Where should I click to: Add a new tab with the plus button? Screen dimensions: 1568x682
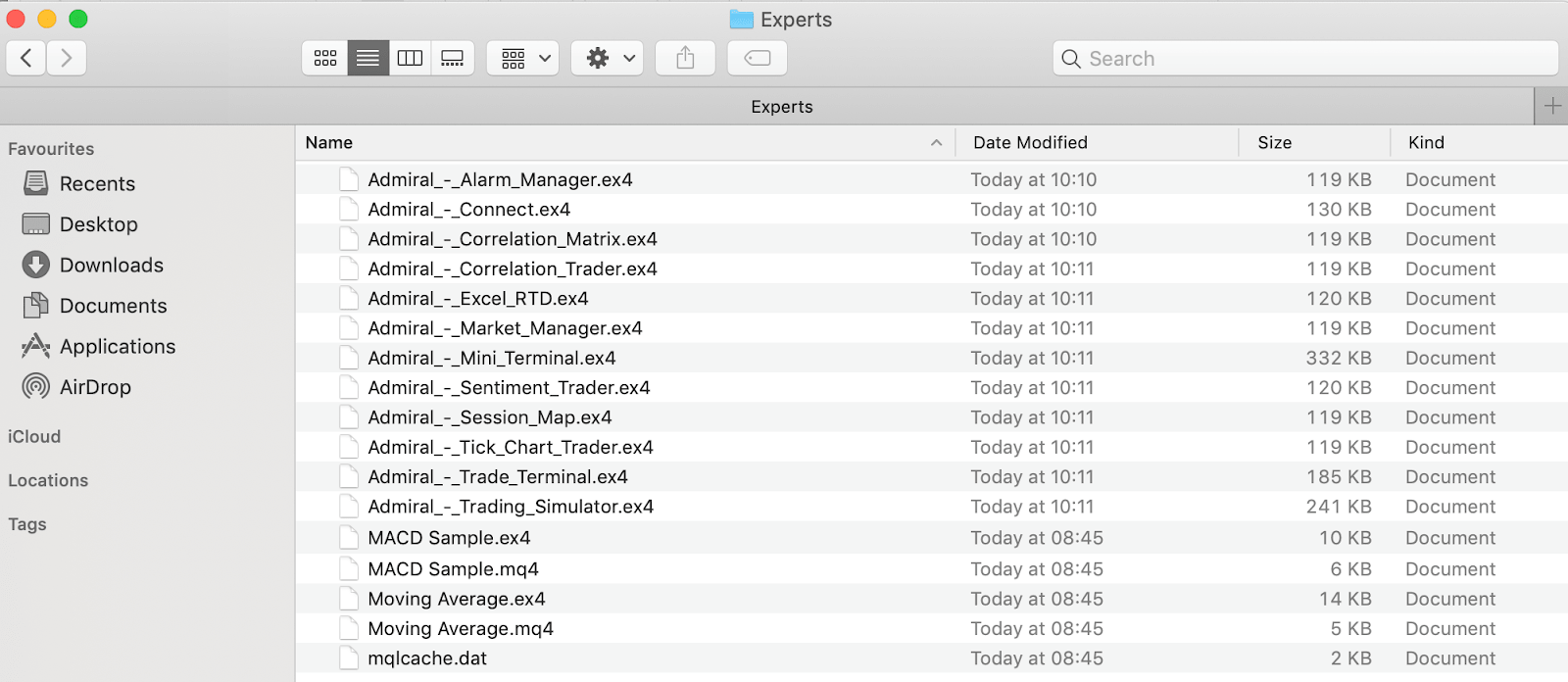(x=1552, y=106)
